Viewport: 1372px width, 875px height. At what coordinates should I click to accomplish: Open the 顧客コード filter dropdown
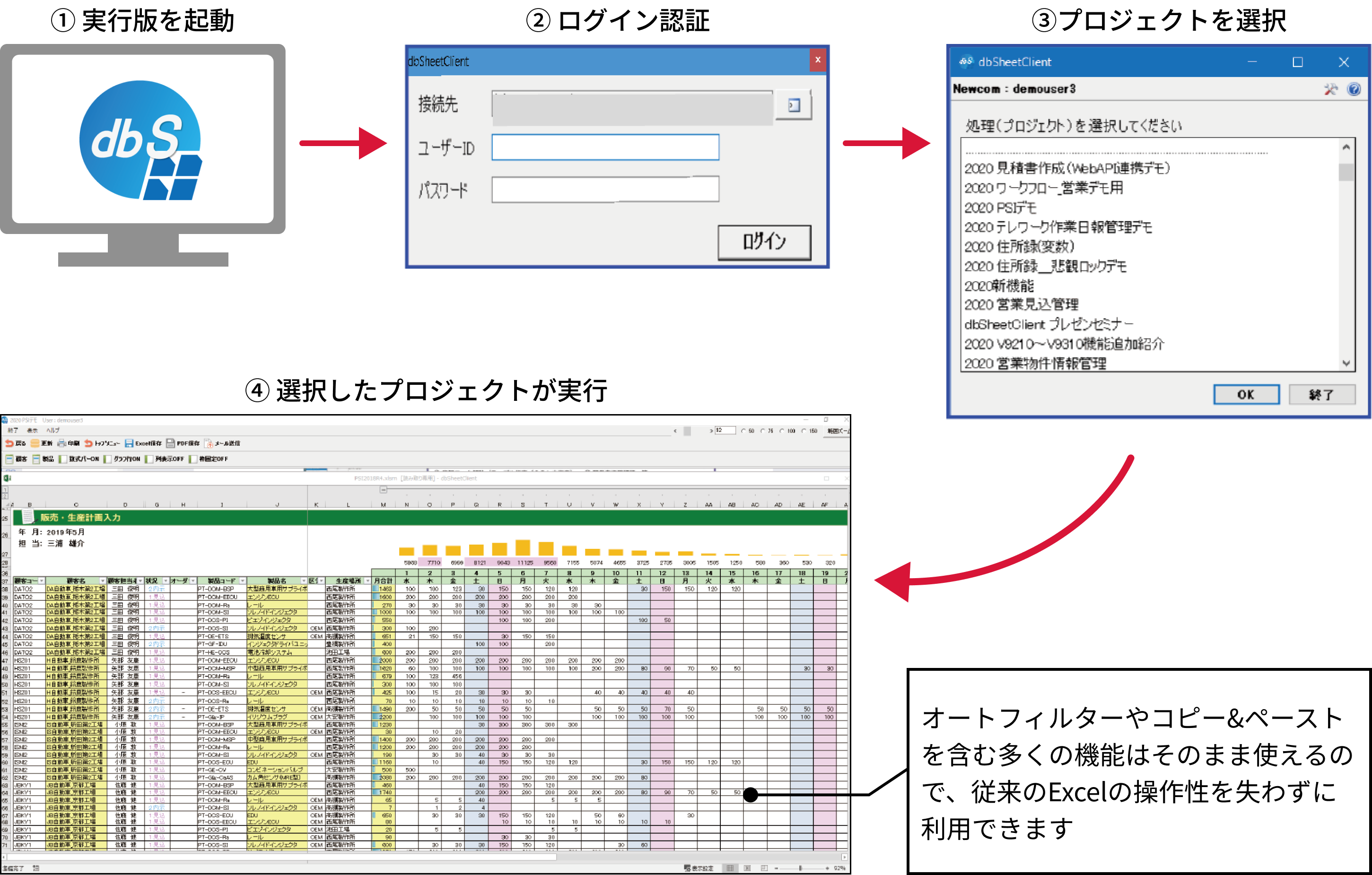(x=42, y=581)
